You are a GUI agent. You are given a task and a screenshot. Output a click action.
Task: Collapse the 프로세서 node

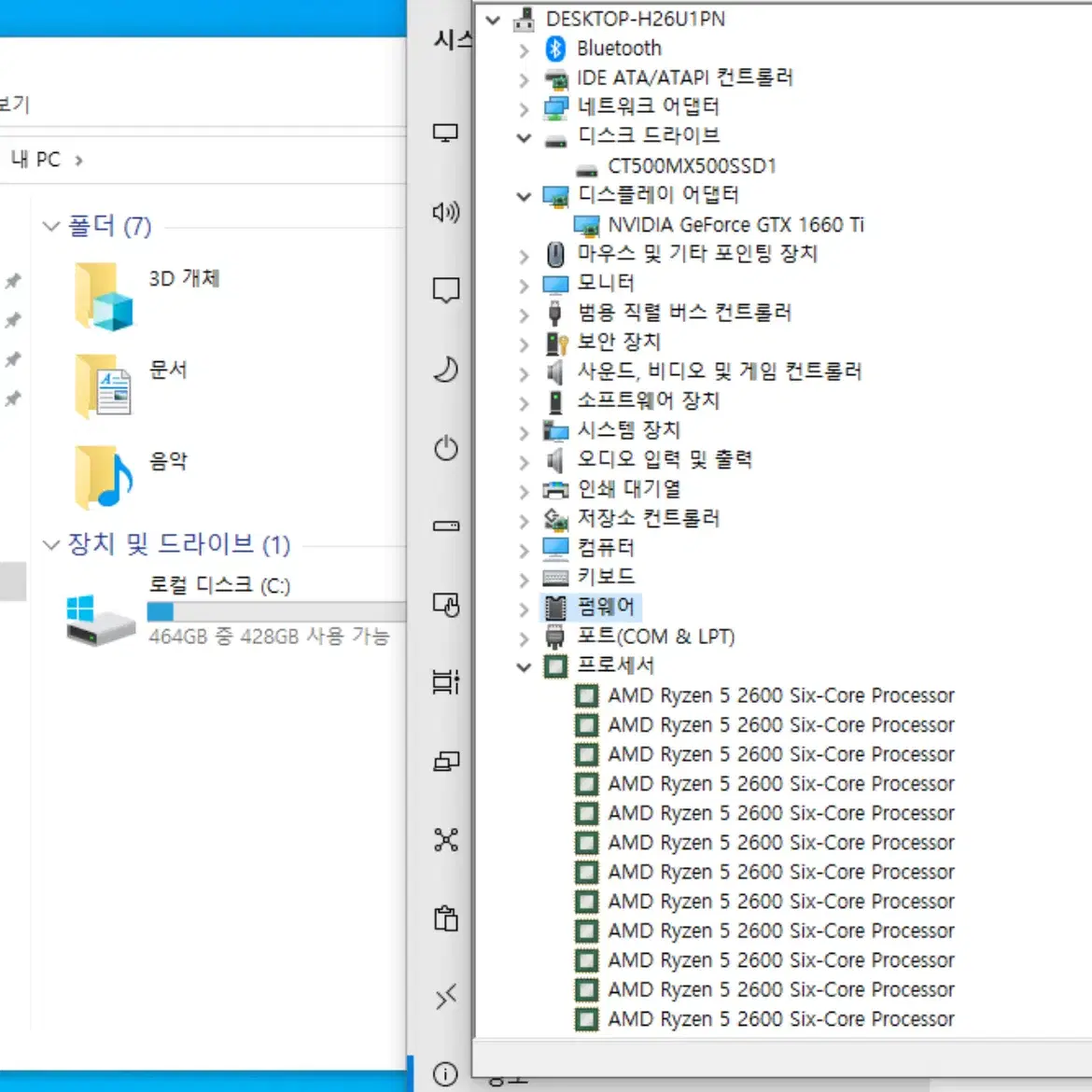click(524, 667)
